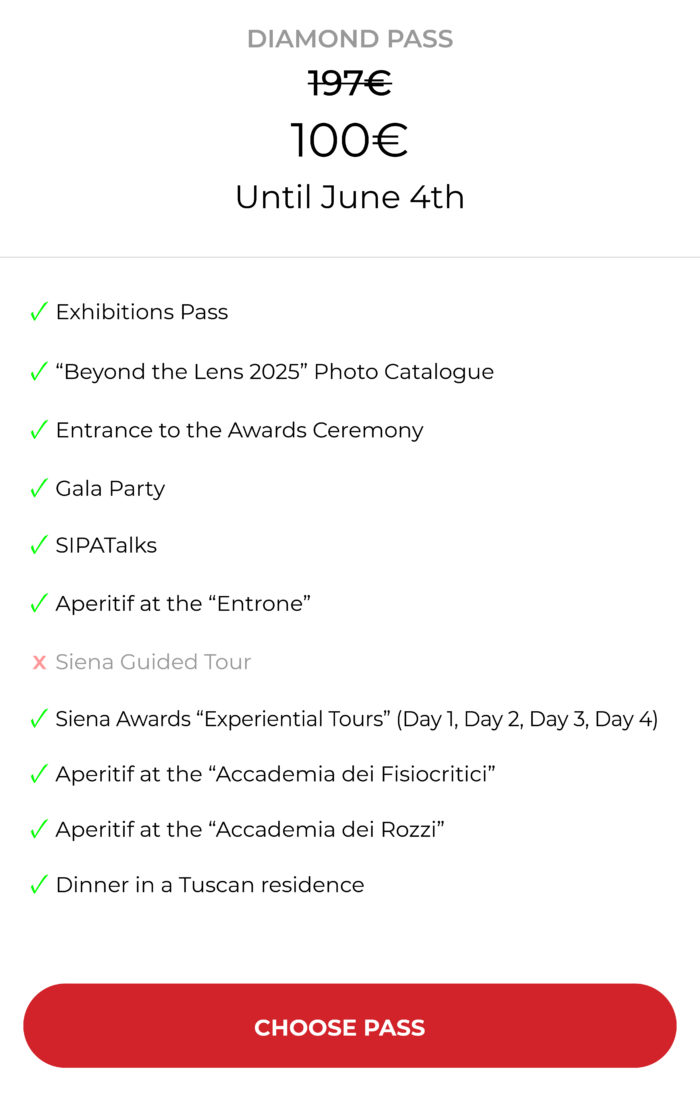Click the green checkmark beside Exhibitions Pass
This screenshot has width=700, height=1120.
tap(39, 311)
